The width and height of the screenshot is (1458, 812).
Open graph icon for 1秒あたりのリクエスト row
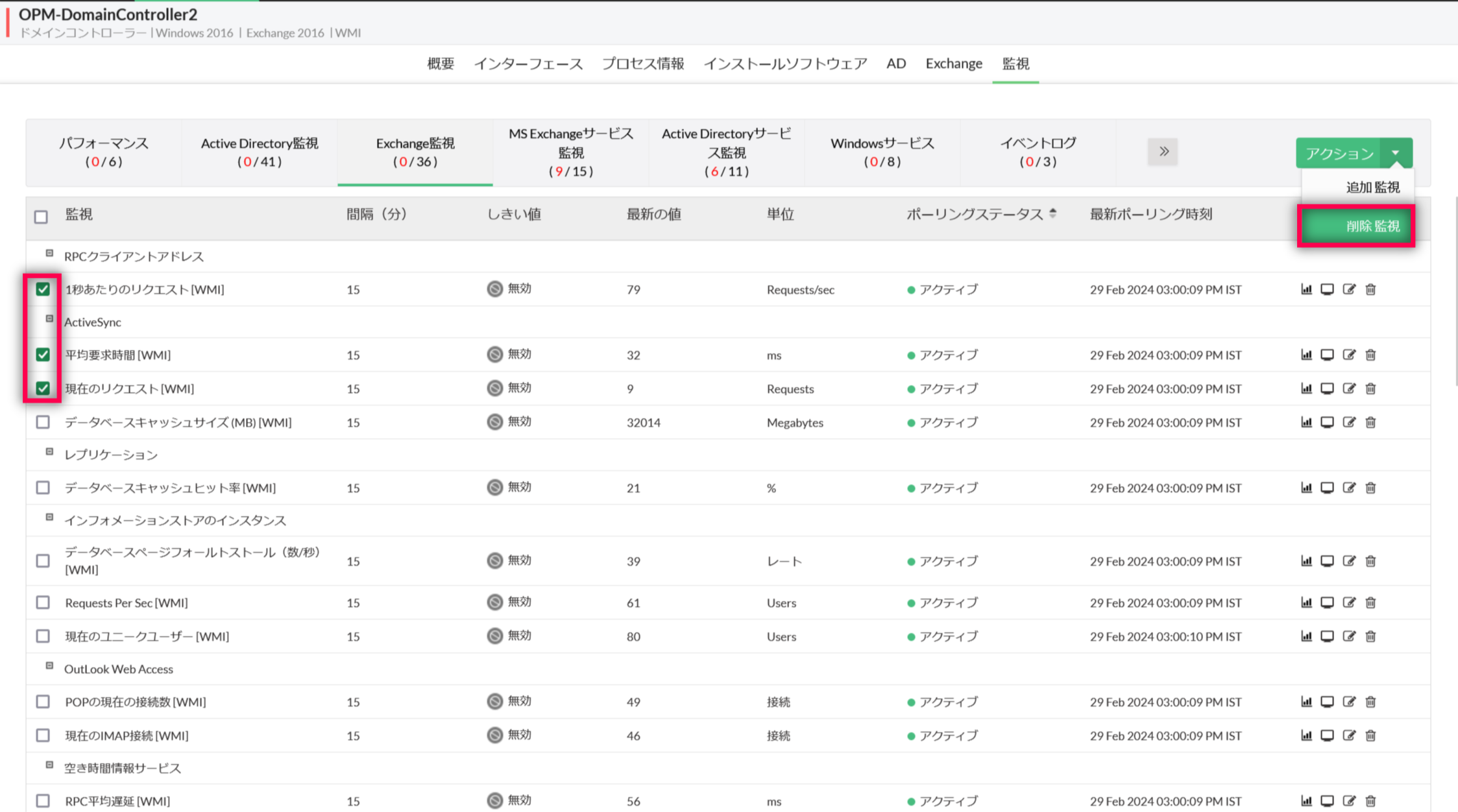coord(1306,289)
